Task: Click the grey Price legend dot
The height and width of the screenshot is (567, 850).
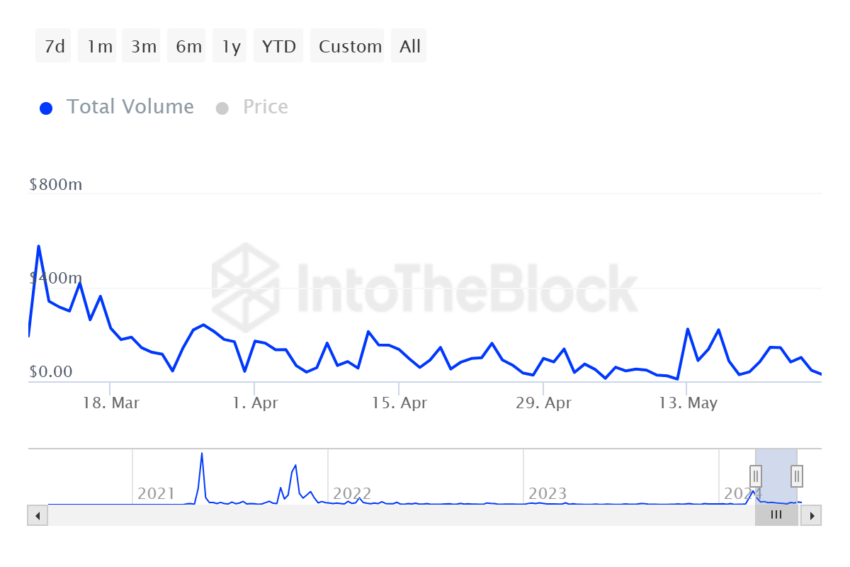Action: [x=222, y=108]
